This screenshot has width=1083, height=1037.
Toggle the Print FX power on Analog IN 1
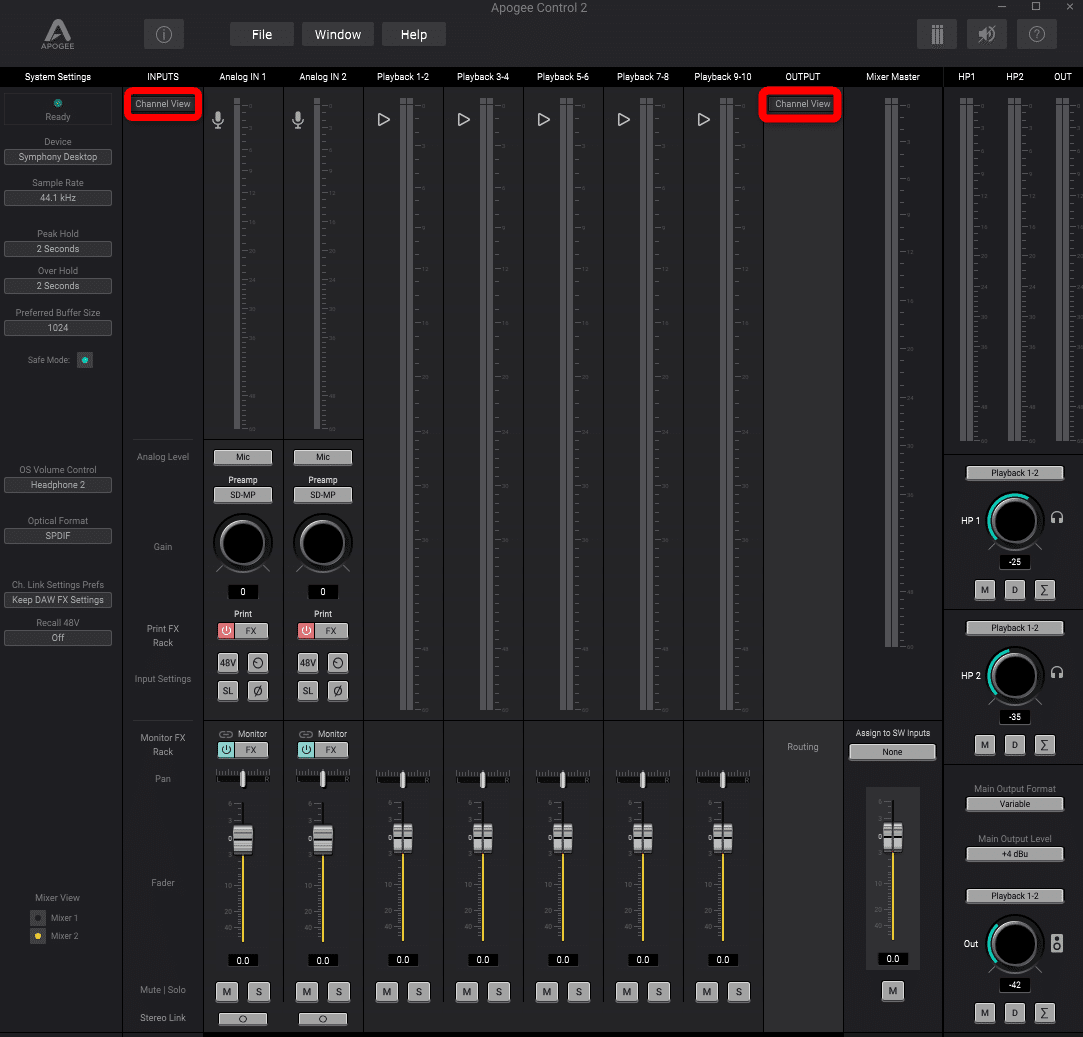(x=227, y=630)
